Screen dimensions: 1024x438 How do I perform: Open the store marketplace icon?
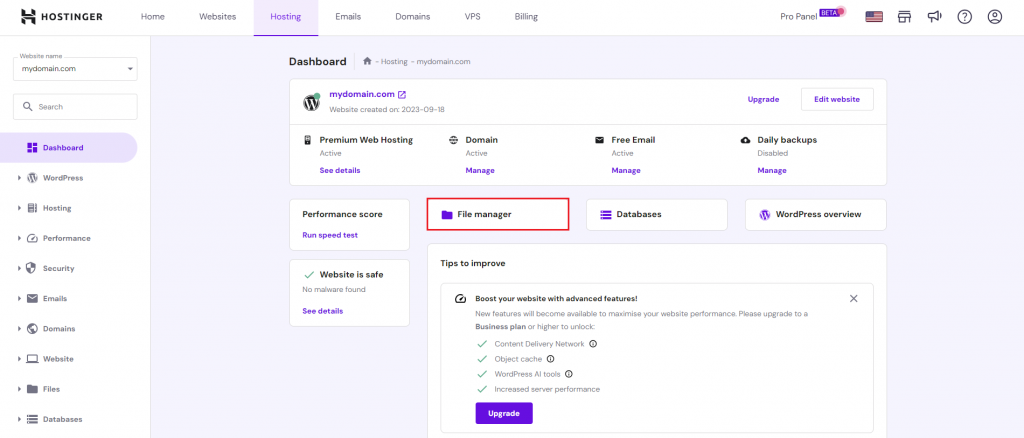click(905, 17)
